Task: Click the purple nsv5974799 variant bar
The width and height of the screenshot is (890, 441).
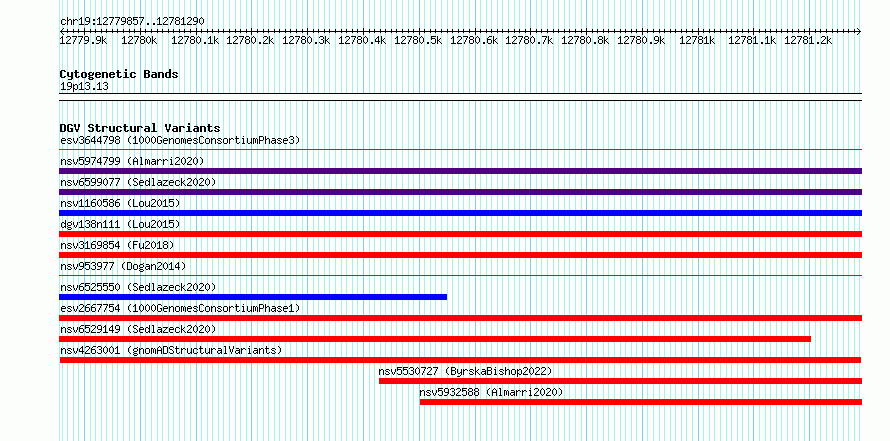Action: (460, 171)
